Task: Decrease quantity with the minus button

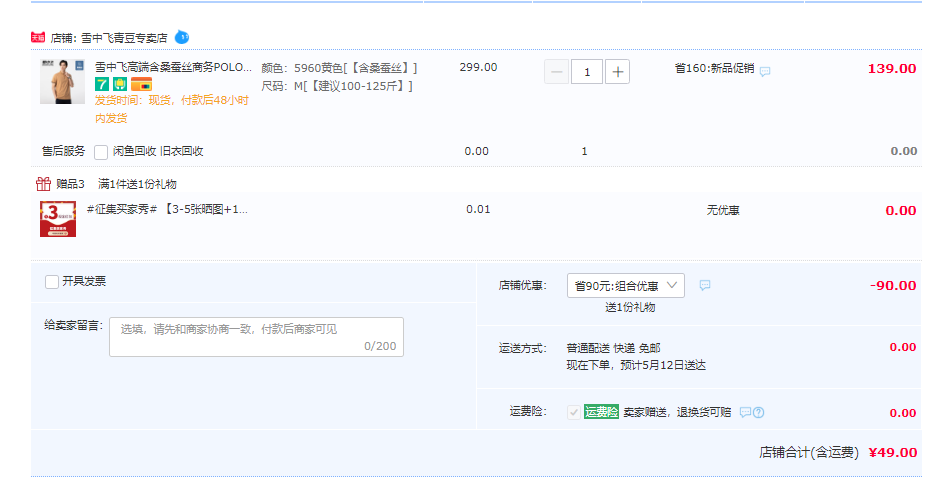Action: click(x=556, y=72)
